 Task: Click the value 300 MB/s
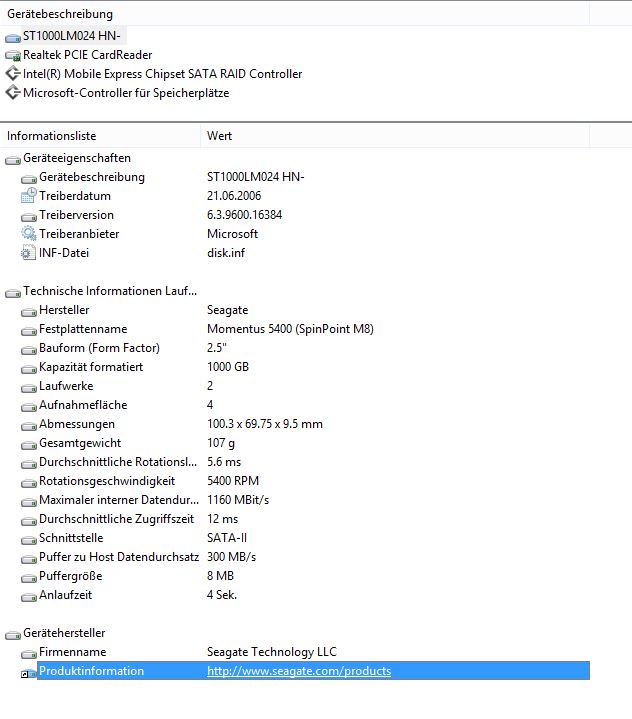(232, 557)
